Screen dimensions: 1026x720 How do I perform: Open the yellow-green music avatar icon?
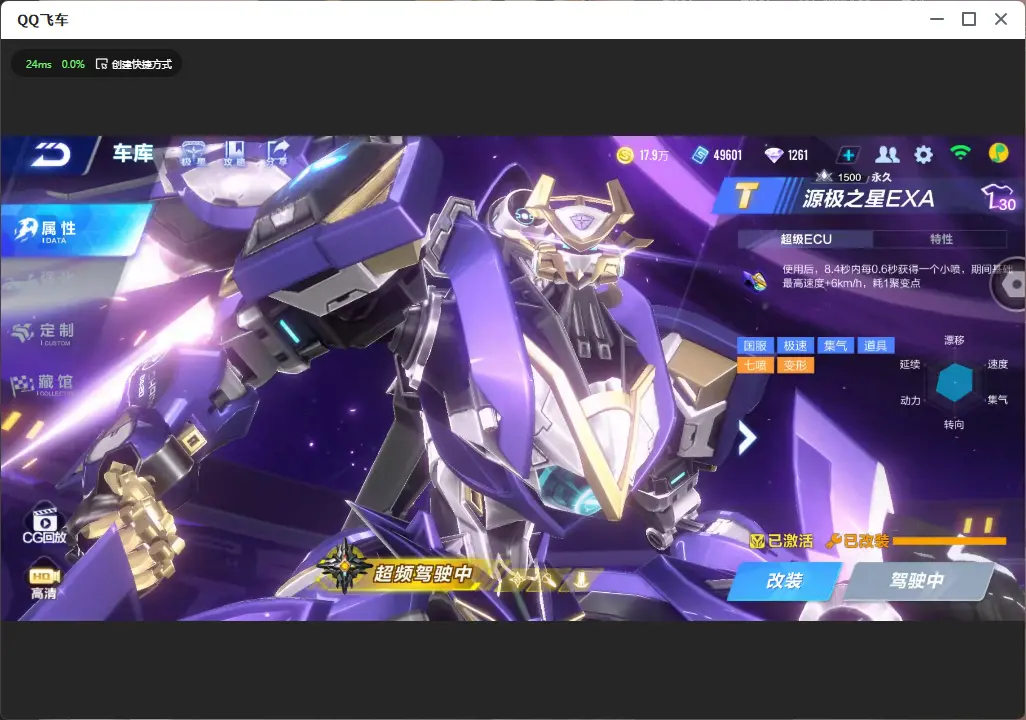[x=998, y=153]
